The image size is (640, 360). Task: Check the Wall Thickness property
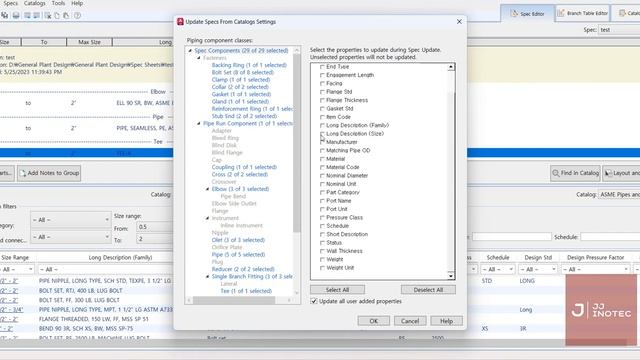pyautogui.click(x=322, y=251)
